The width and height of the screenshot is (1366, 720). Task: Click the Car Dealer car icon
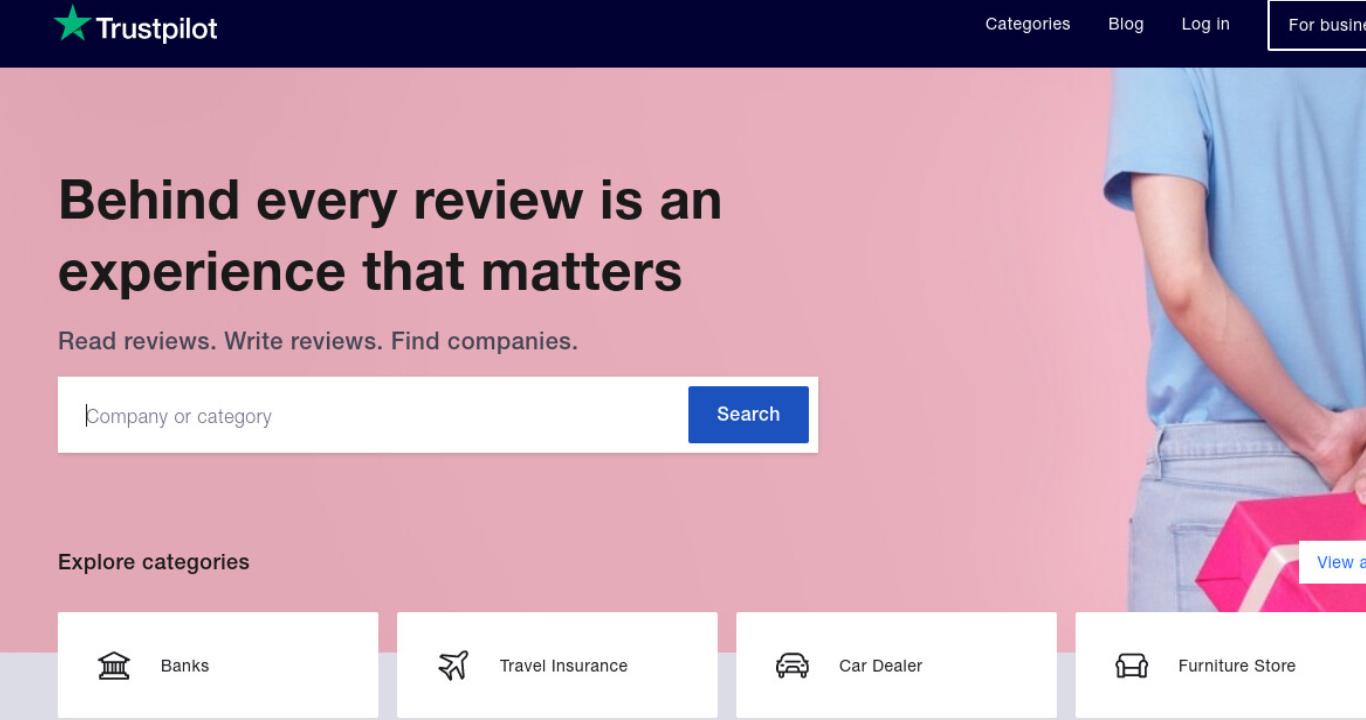tap(792, 665)
